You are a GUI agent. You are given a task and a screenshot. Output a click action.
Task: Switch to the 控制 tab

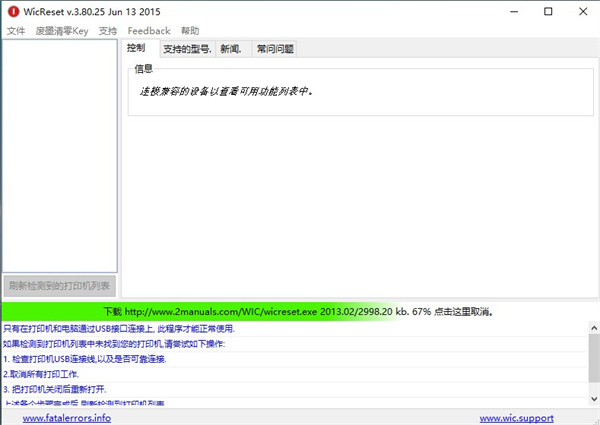pos(140,48)
